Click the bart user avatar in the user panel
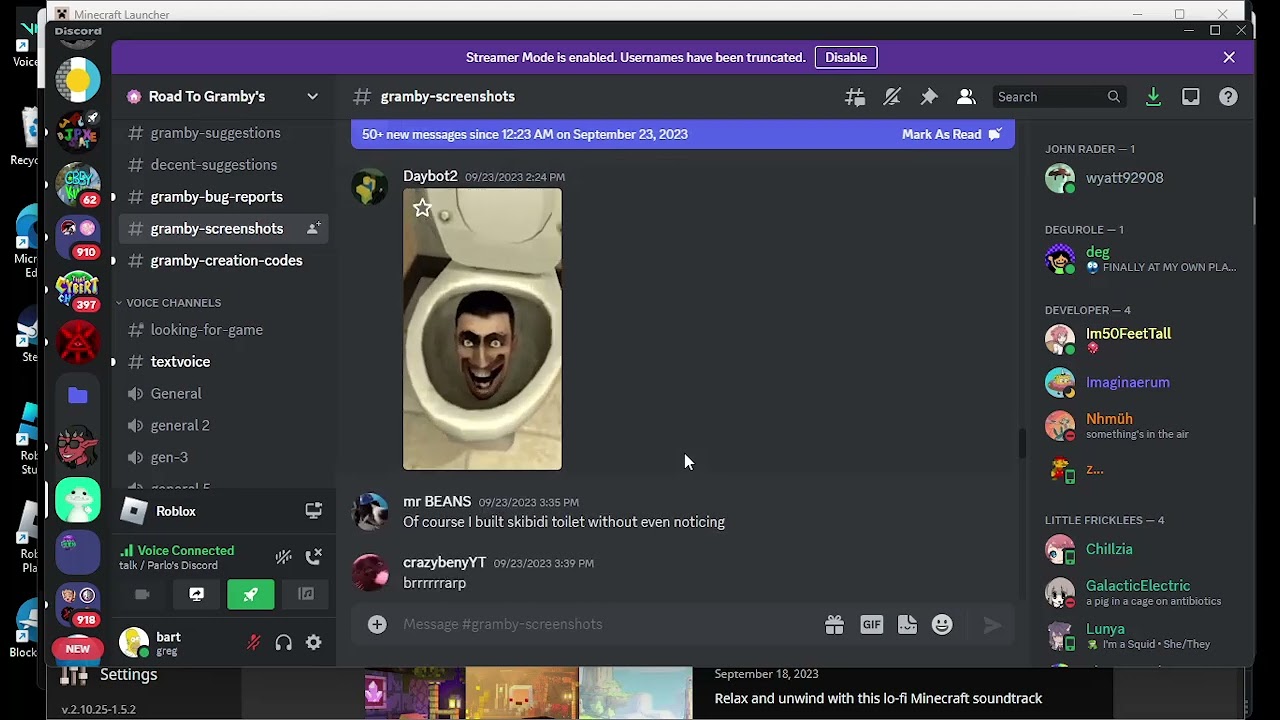1280x720 pixels. point(134,643)
